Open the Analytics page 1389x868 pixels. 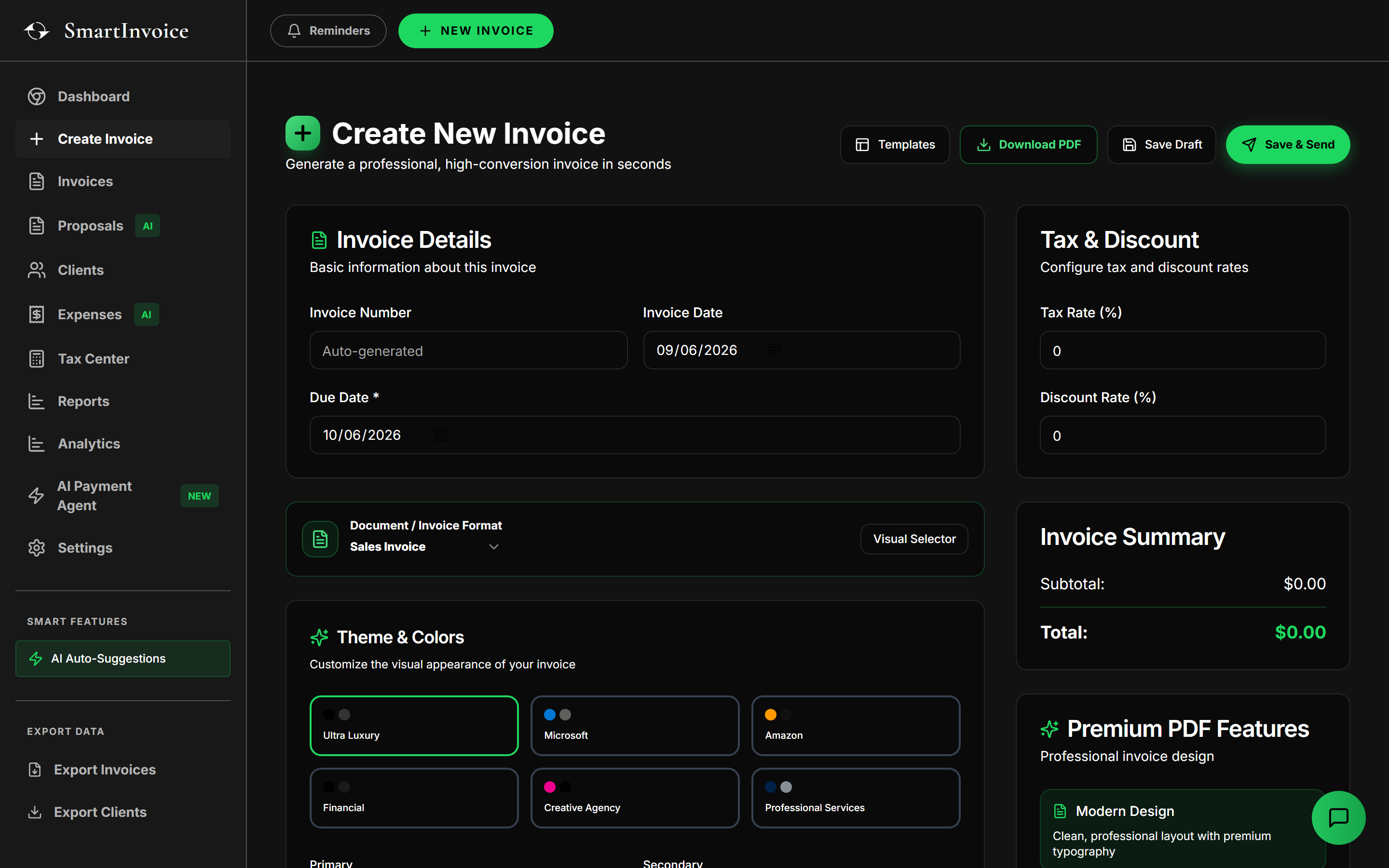[x=123, y=444]
